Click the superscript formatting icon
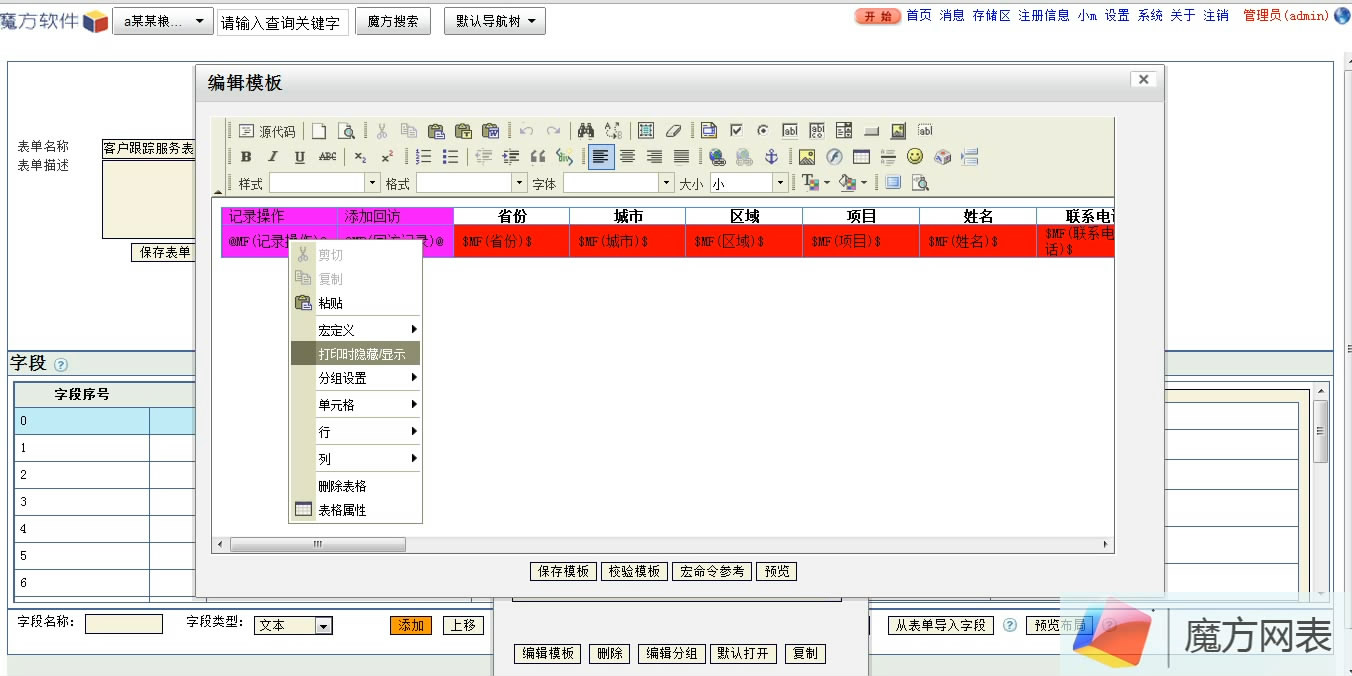 [387, 157]
